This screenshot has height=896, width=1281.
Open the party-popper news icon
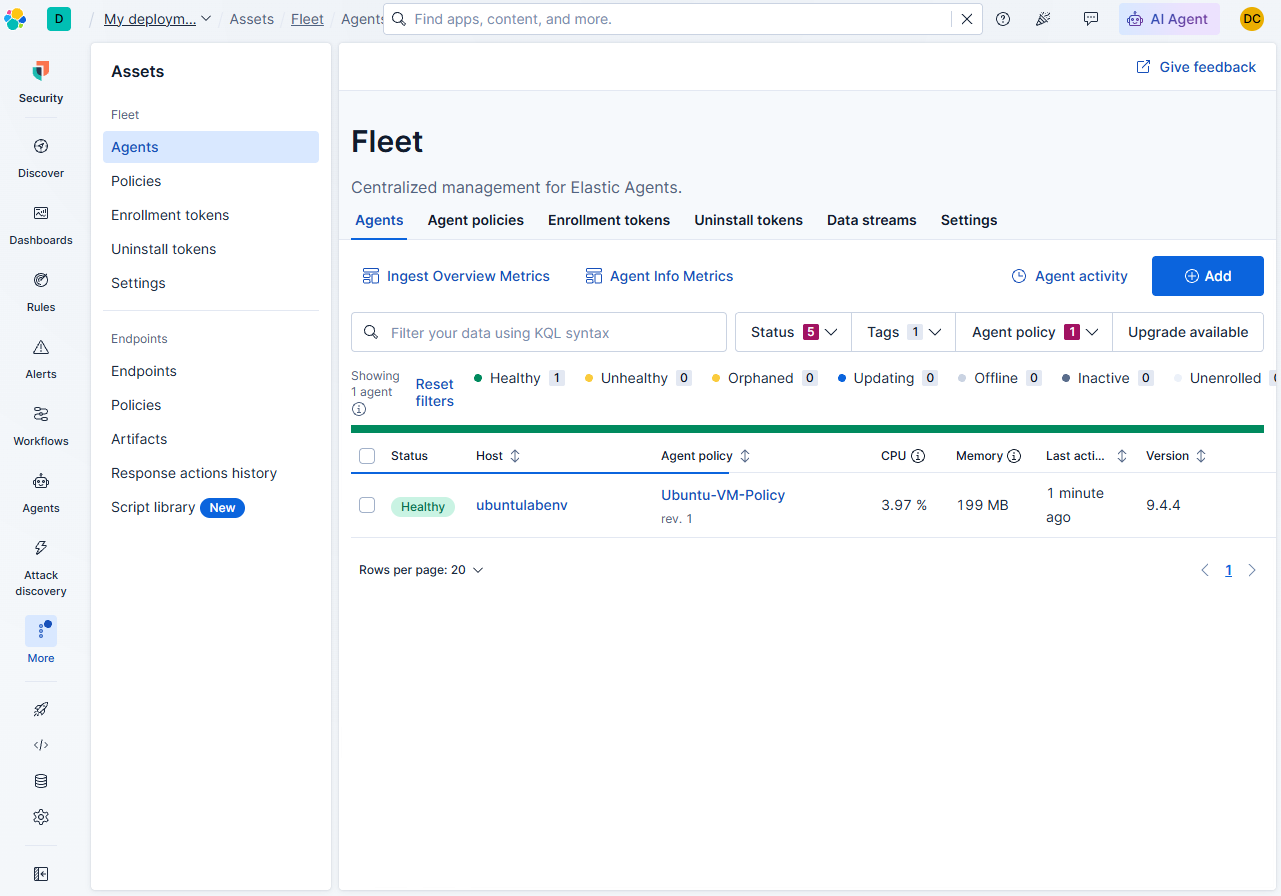[x=1043, y=19]
